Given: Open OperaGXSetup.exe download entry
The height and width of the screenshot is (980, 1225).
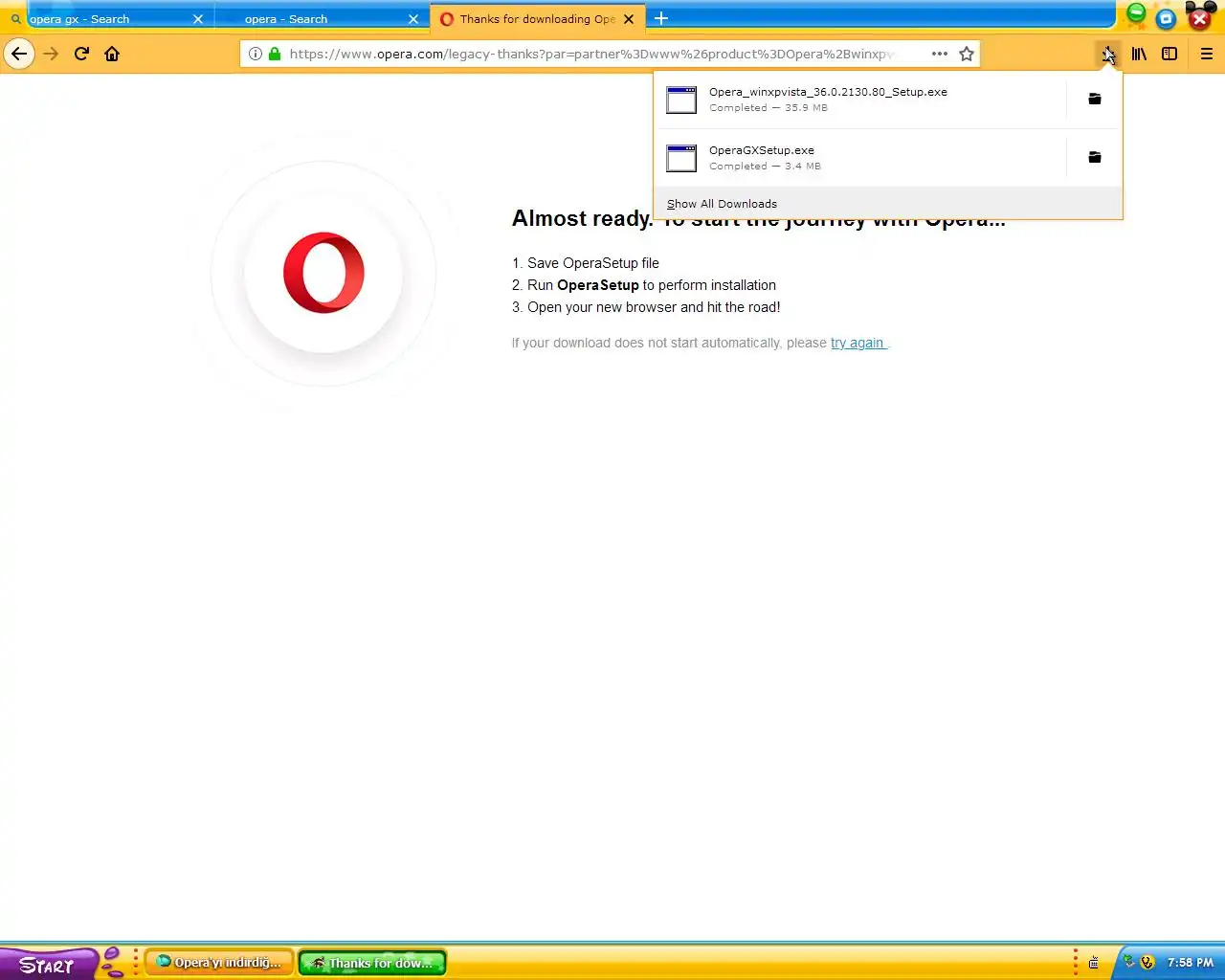Looking at the screenshot, I should [859, 158].
